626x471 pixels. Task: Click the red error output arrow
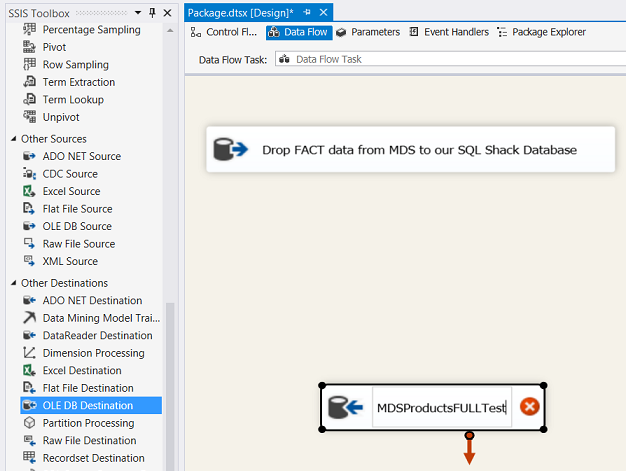(x=470, y=448)
